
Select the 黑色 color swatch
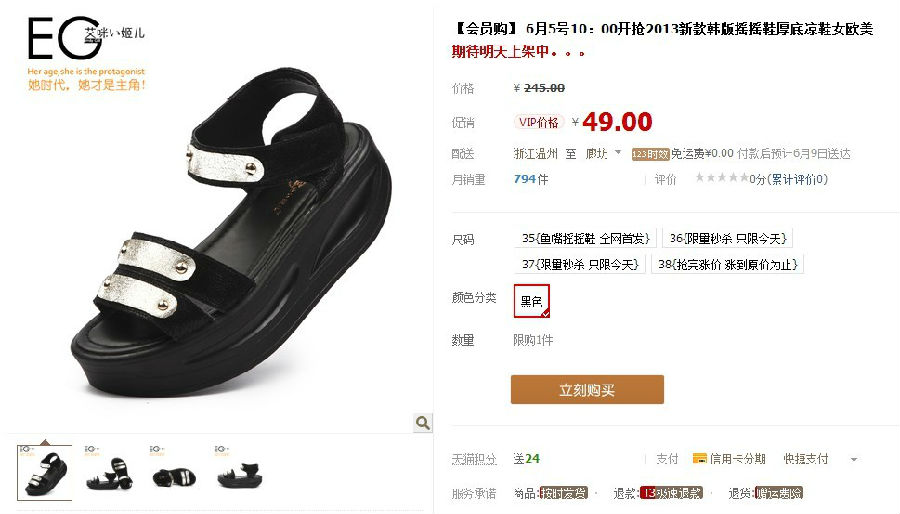[532, 301]
